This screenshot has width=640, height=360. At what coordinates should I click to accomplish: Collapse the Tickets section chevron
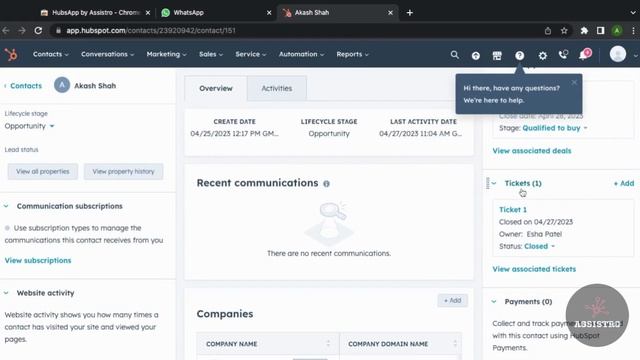click(494, 183)
